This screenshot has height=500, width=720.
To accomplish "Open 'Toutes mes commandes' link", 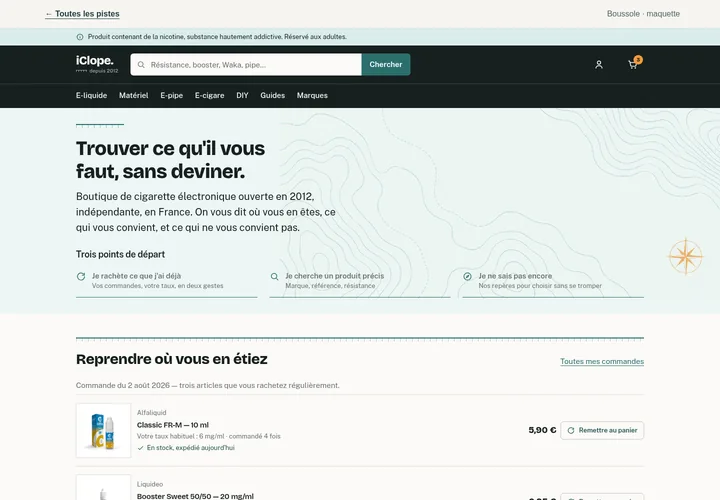I will point(602,361).
